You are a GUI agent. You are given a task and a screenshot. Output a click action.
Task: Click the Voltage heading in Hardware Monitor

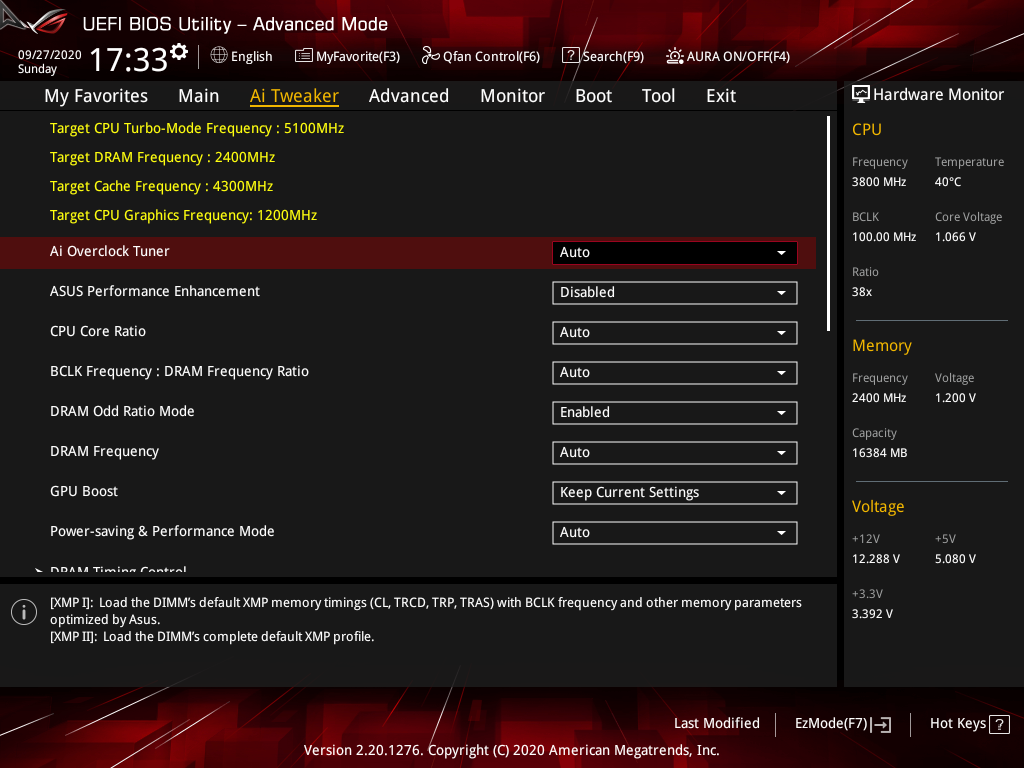click(878, 507)
